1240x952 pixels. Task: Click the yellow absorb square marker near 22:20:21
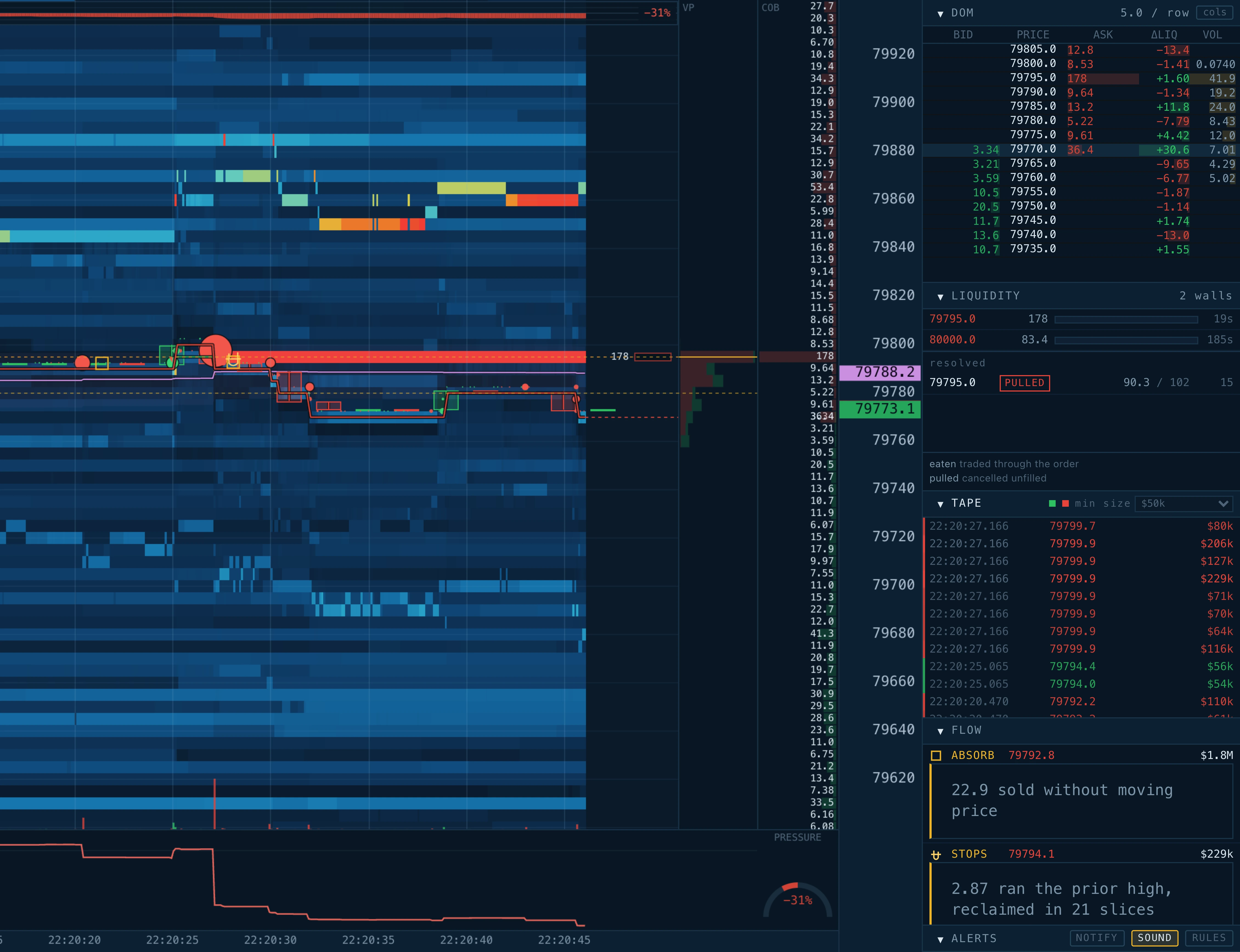pyautogui.click(x=102, y=363)
